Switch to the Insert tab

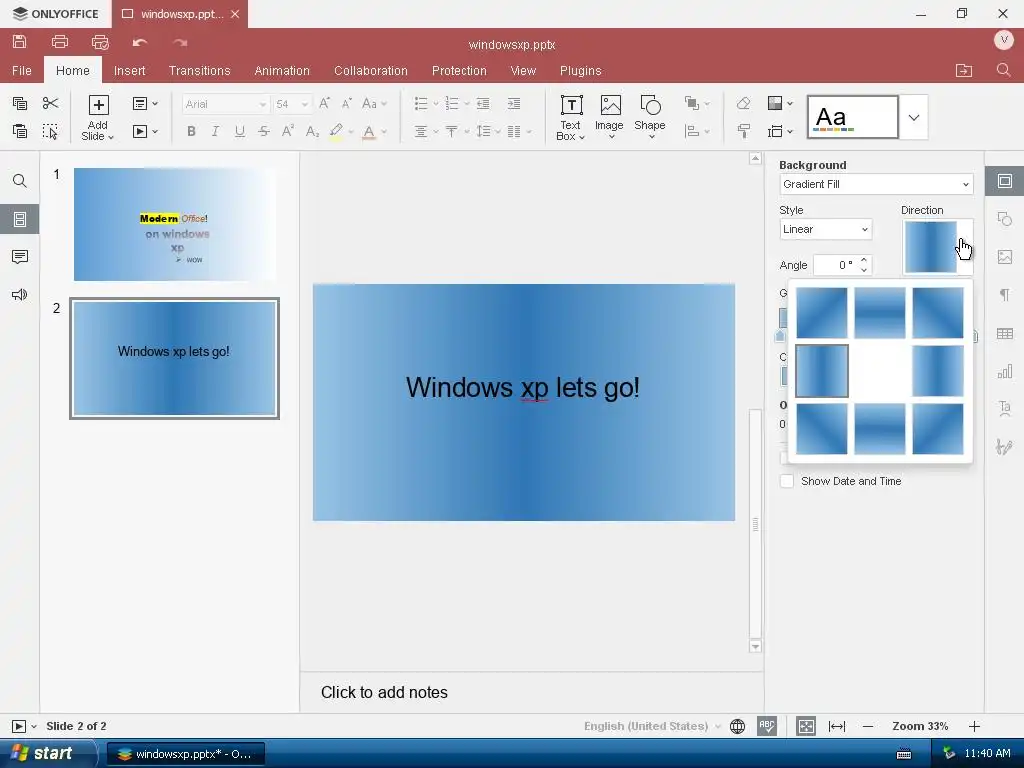[x=129, y=71]
